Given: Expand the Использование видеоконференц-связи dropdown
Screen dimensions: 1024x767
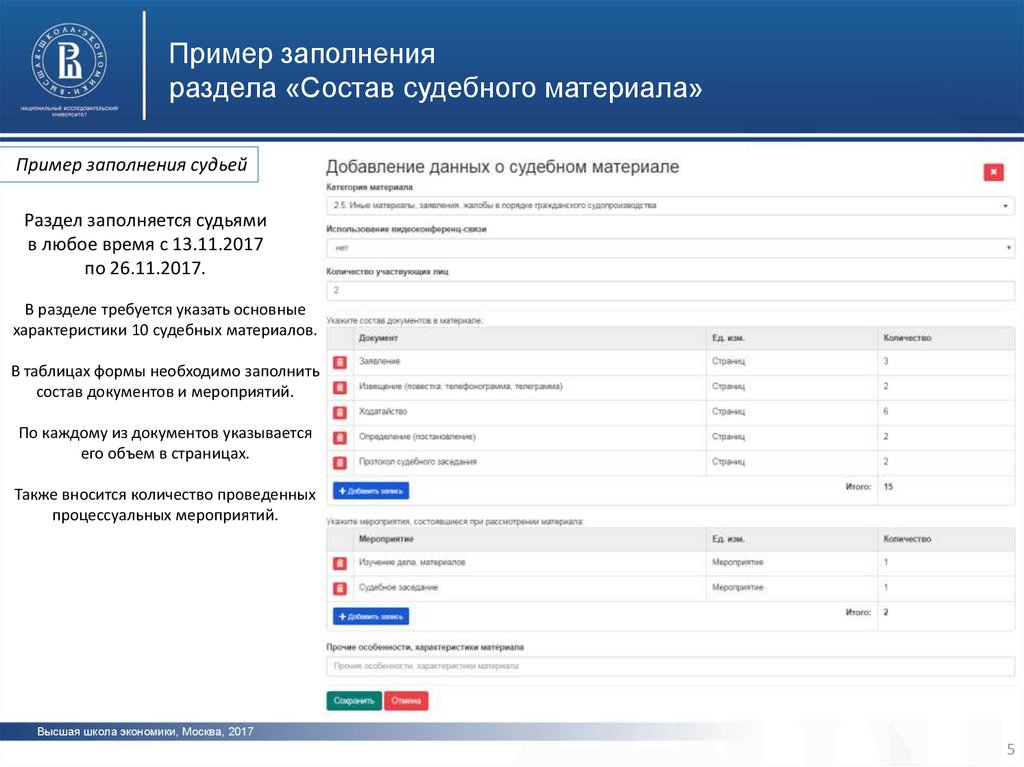Looking at the screenshot, I should pos(669,248).
